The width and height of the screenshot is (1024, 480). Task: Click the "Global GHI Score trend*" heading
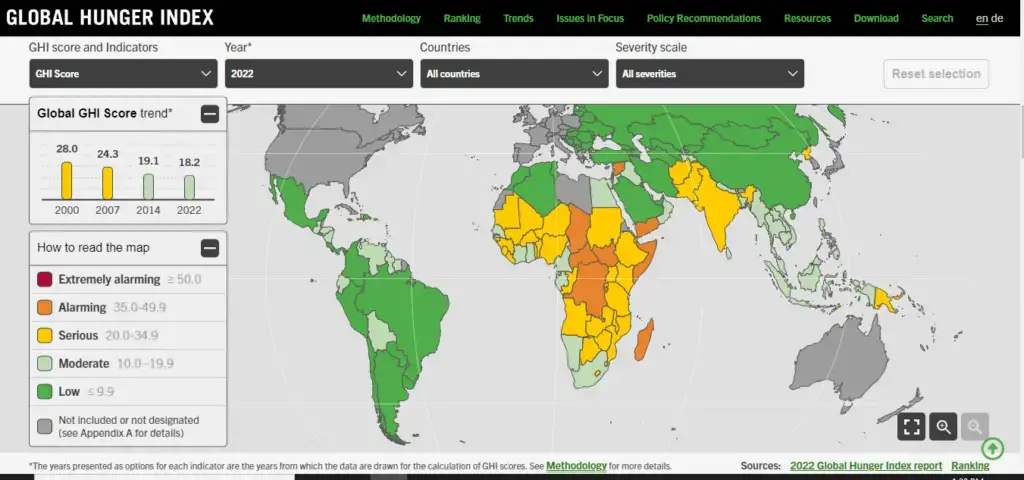[105, 113]
